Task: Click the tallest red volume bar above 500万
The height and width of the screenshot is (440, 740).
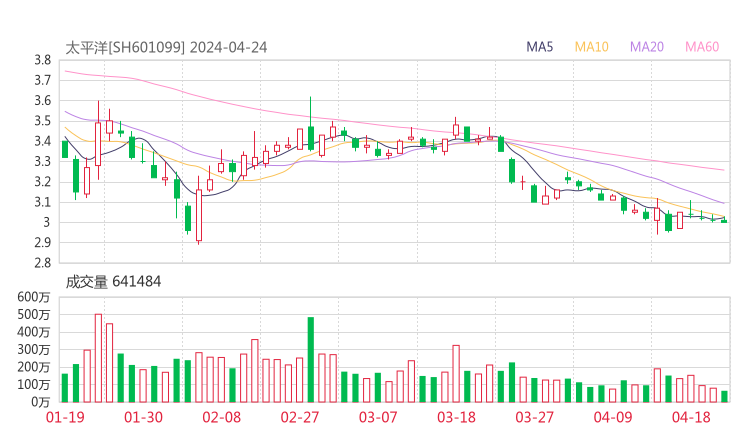Action: 98,358
